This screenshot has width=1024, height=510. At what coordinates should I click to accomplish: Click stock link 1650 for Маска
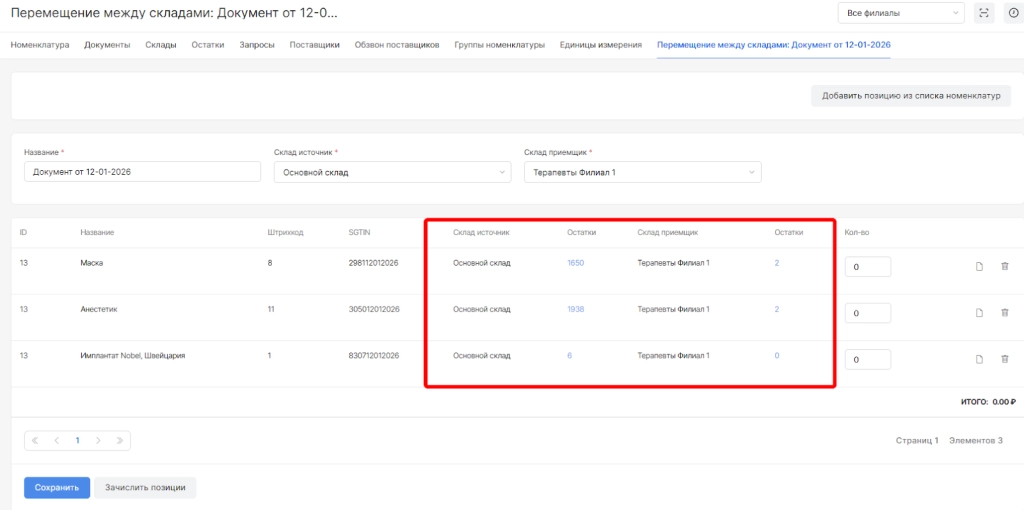click(x=575, y=263)
